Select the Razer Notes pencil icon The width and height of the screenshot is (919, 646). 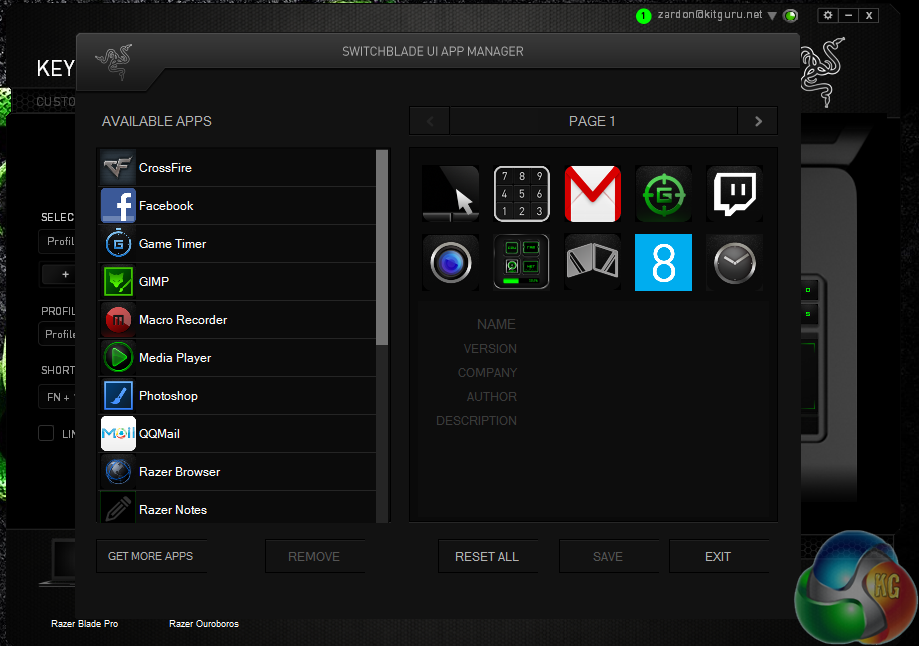[x=118, y=508]
